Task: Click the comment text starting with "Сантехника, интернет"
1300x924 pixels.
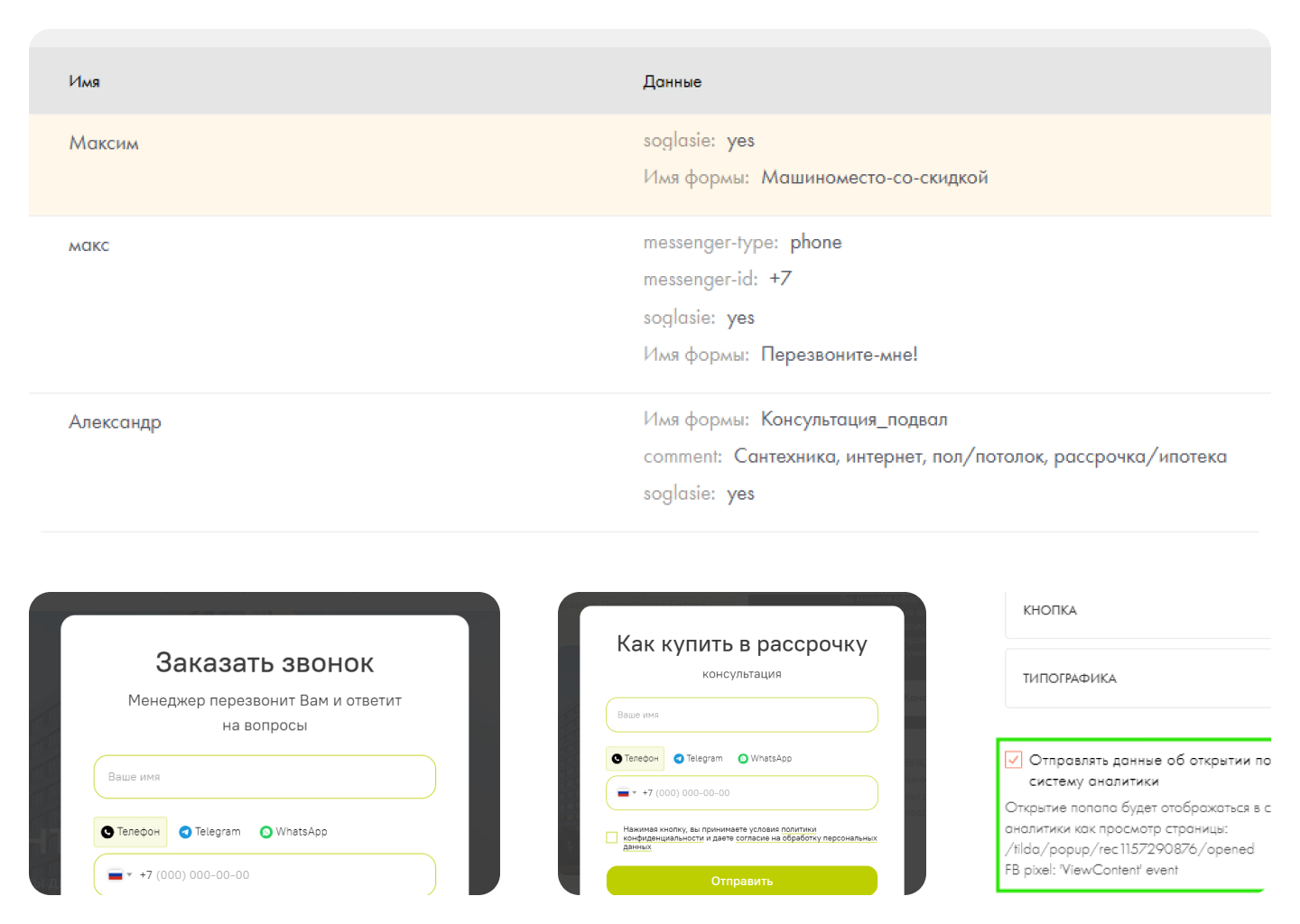Action: click(x=980, y=457)
